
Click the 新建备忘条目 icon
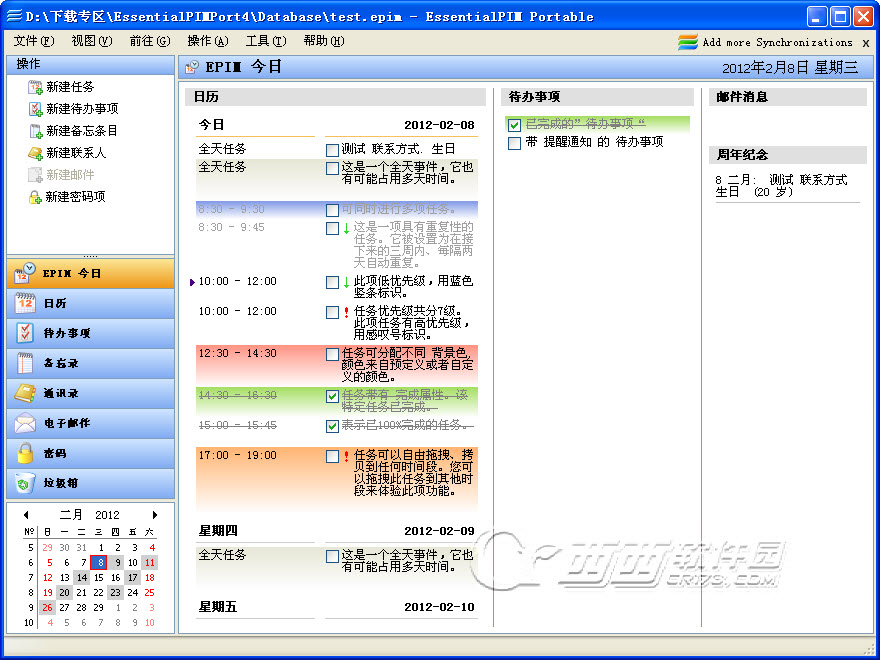click(x=35, y=131)
